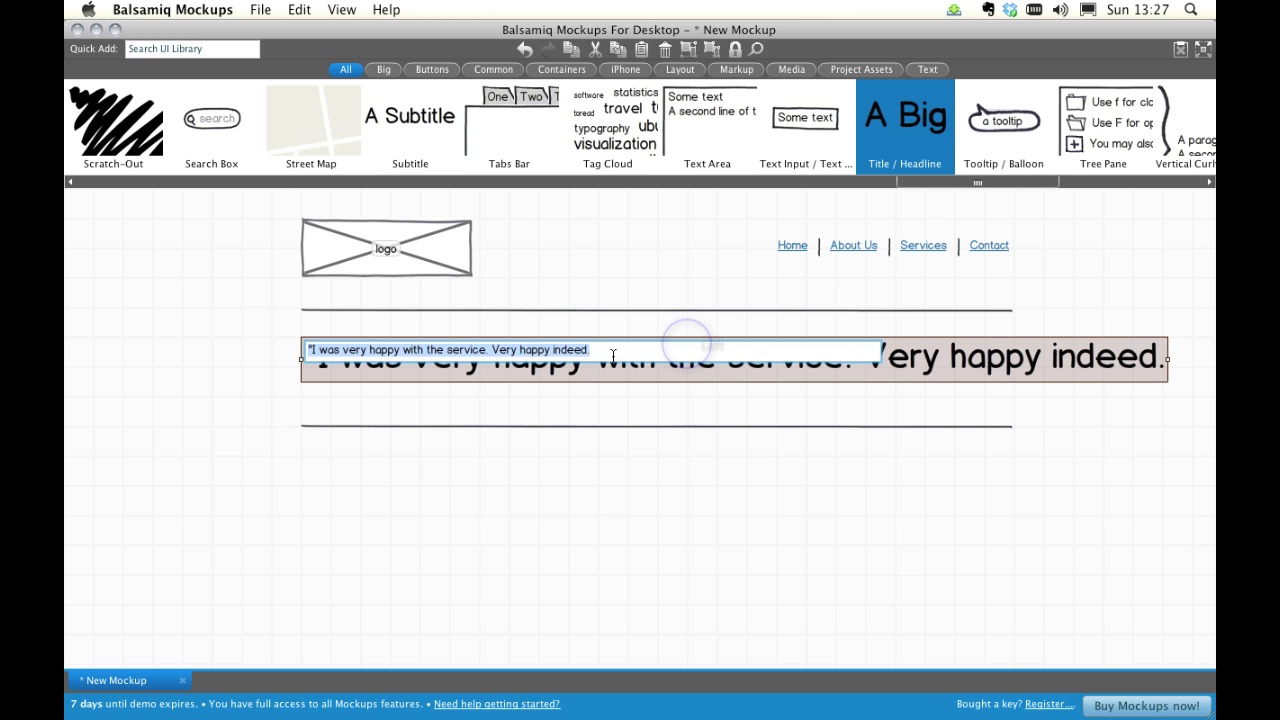
Task: Open Evernote elephant menu bar icon
Action: [989, 9]
